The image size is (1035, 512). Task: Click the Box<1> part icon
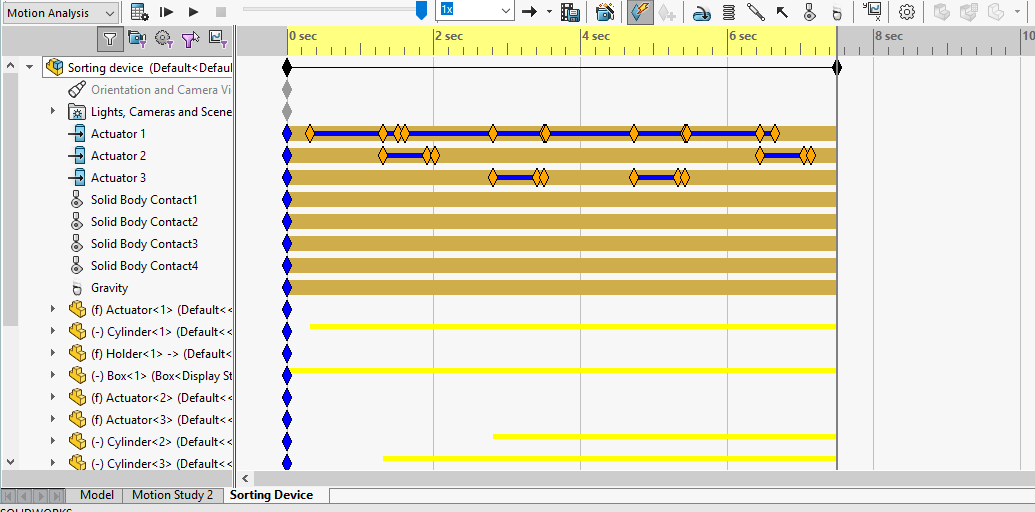(78, 375)
